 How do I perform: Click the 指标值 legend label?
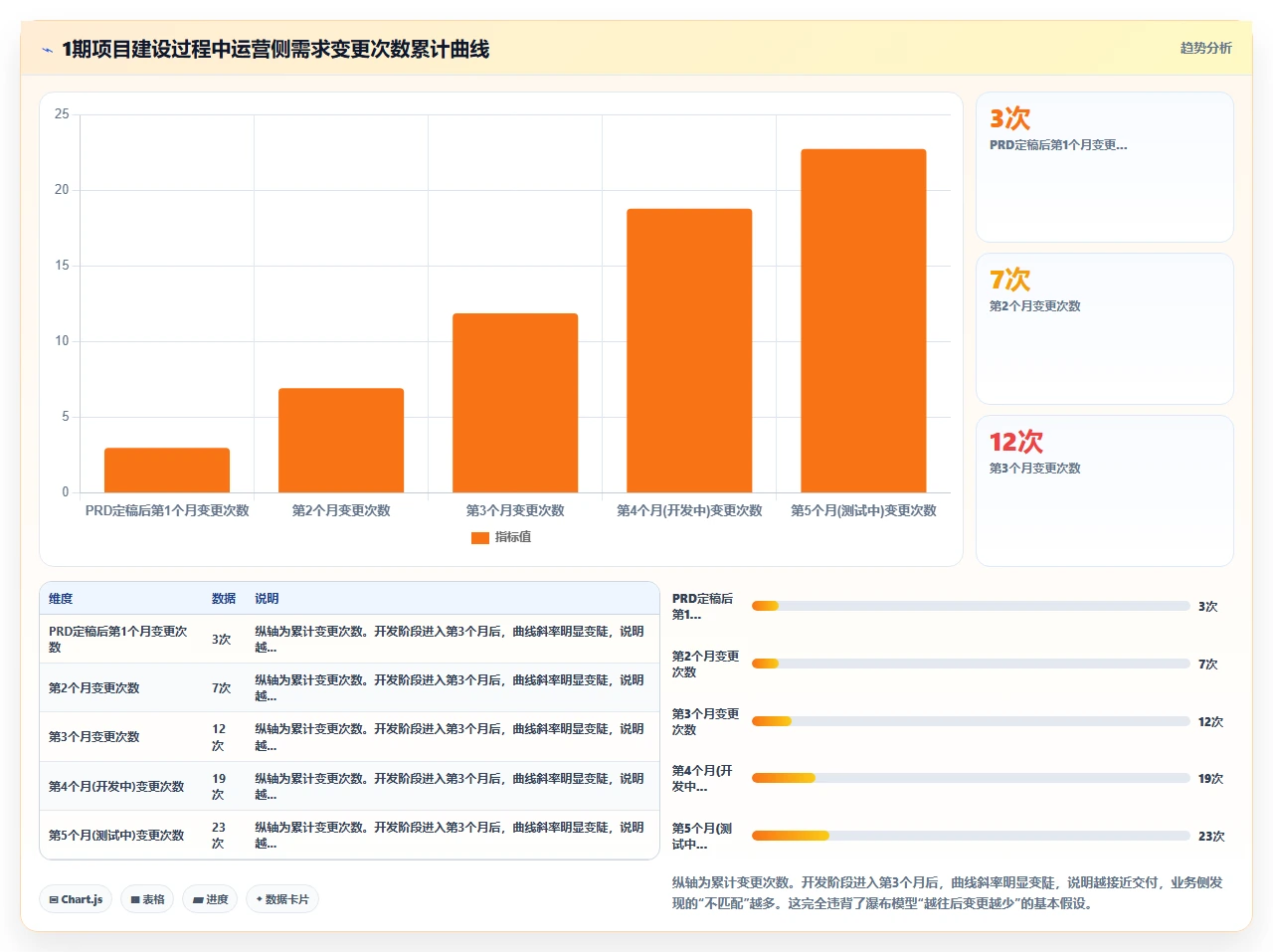513,537
